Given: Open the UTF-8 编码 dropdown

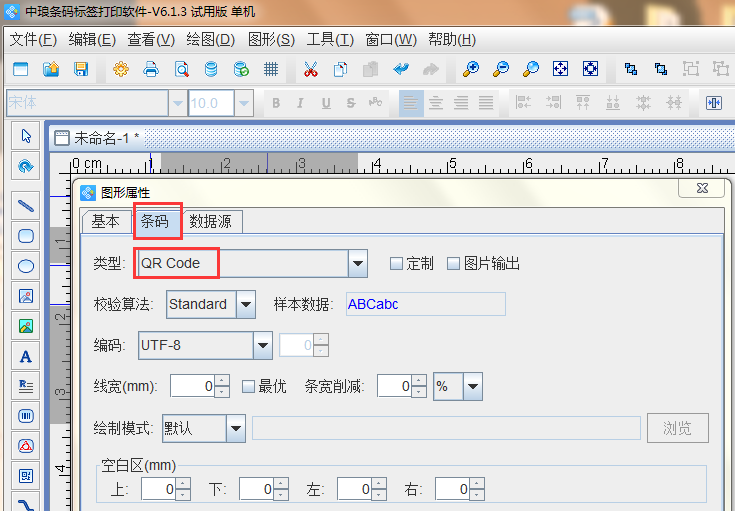Looking at the screenshot, I should click(263, 346).
